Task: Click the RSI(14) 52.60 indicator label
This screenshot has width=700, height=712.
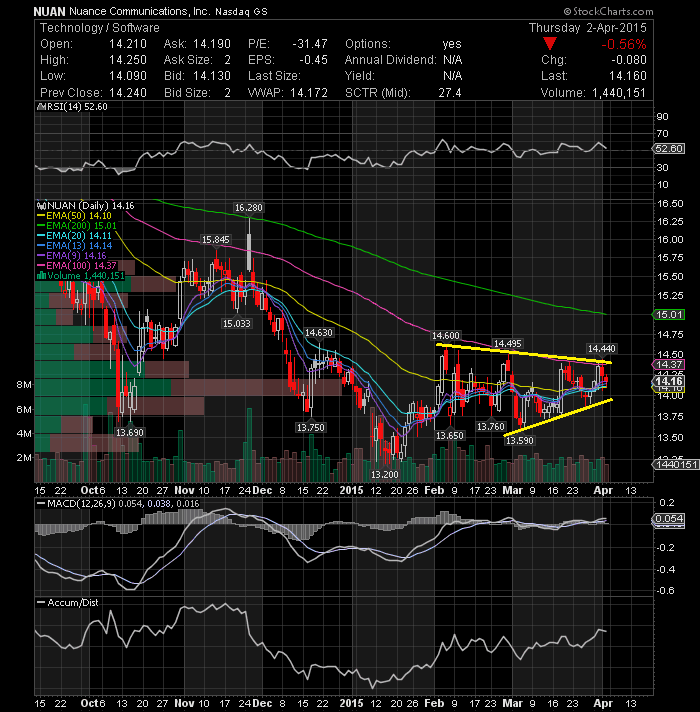Action: click(73, 107)
